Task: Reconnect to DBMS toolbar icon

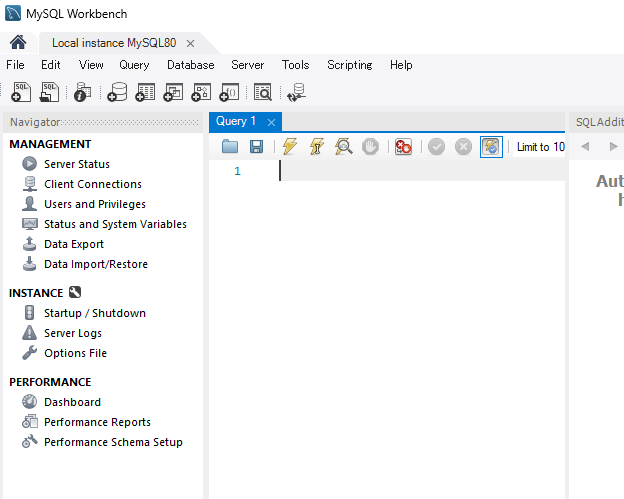Action: point(296,92)
